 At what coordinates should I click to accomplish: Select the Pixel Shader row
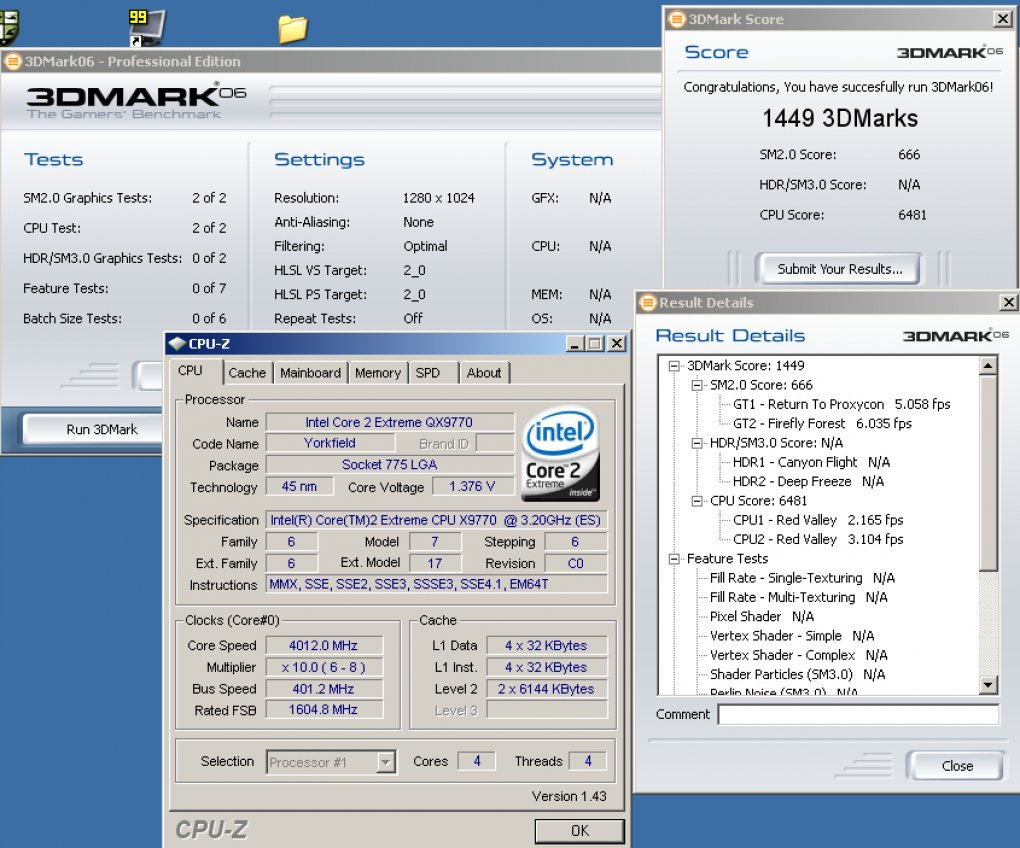coord(761,616)
